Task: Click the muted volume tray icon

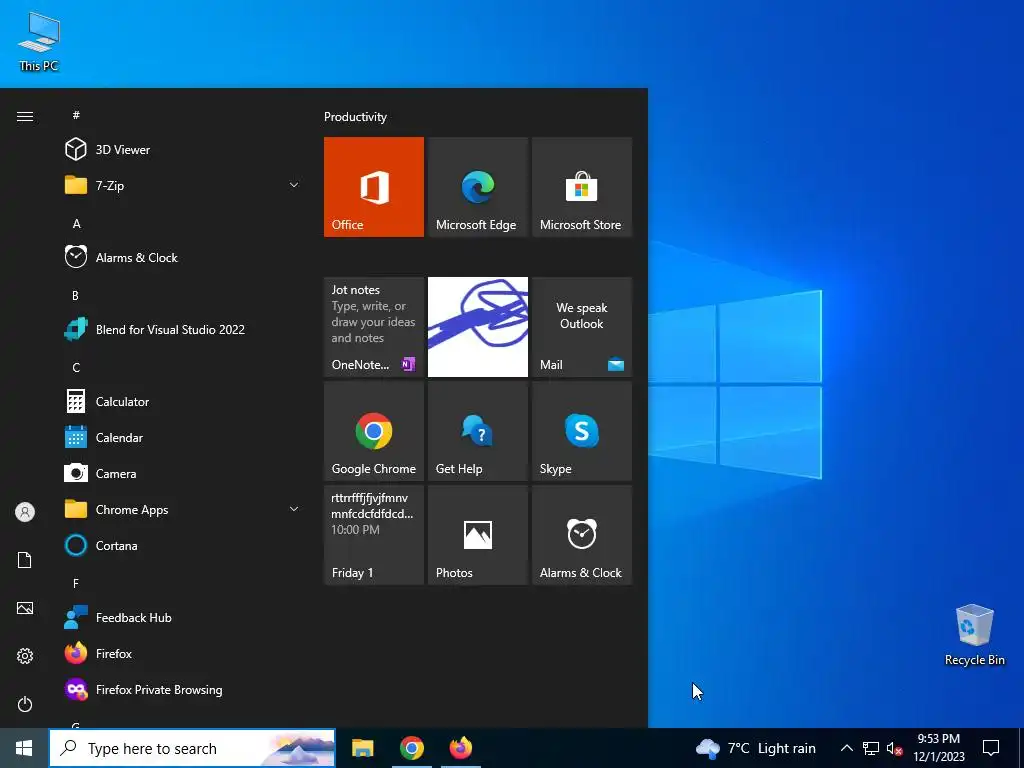Action: [x=894, y=748]
